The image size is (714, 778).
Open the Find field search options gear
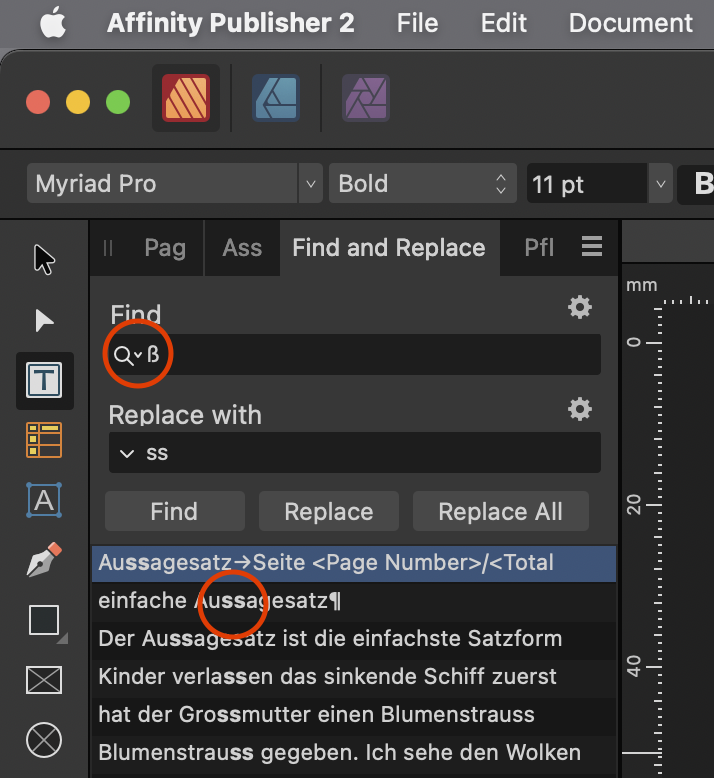pyautogui.click(x=580, y=308)
